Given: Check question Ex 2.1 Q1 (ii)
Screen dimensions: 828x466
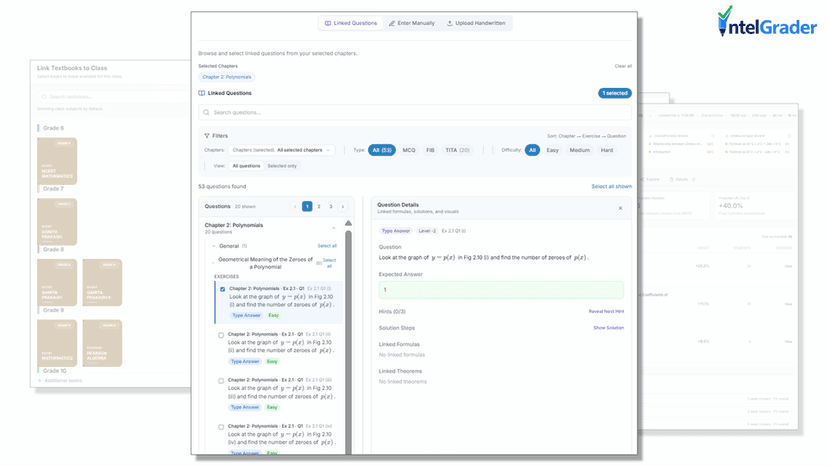Looking at the screenshot, I should (221, 335).
